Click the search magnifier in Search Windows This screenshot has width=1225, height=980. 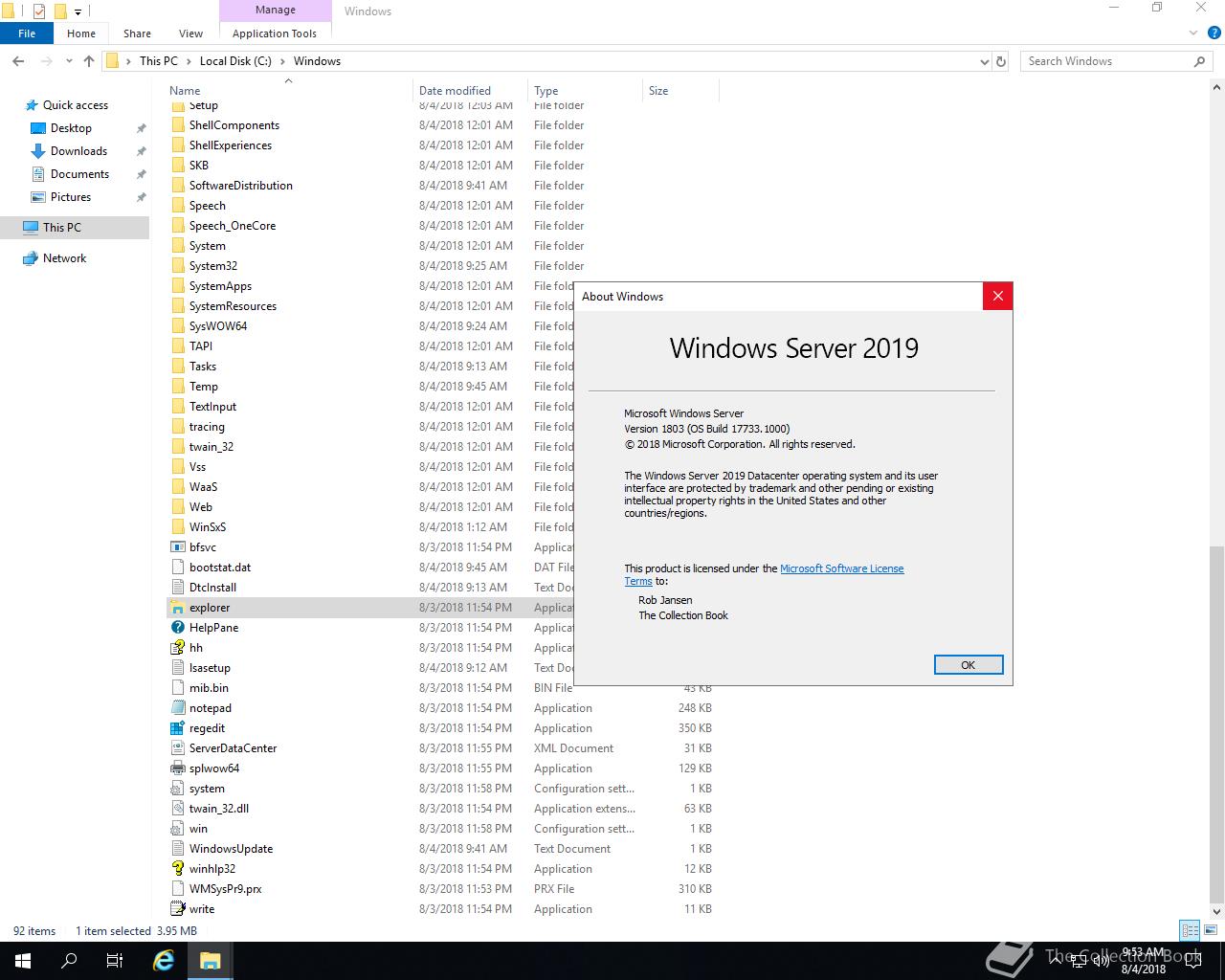(x=1199, y=61)
